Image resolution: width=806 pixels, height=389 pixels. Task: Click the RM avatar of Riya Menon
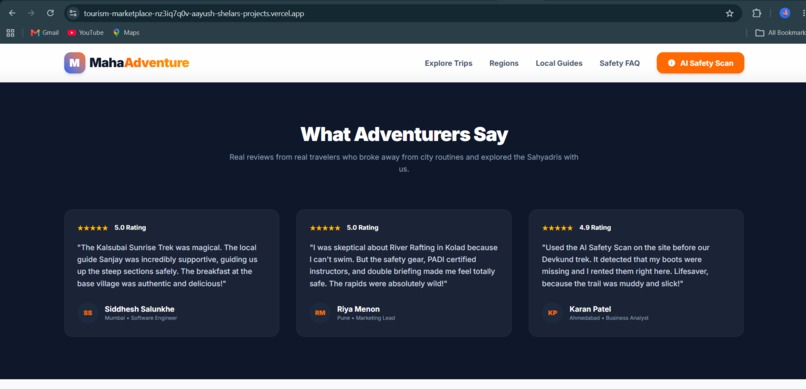click(x=320, y=313)
